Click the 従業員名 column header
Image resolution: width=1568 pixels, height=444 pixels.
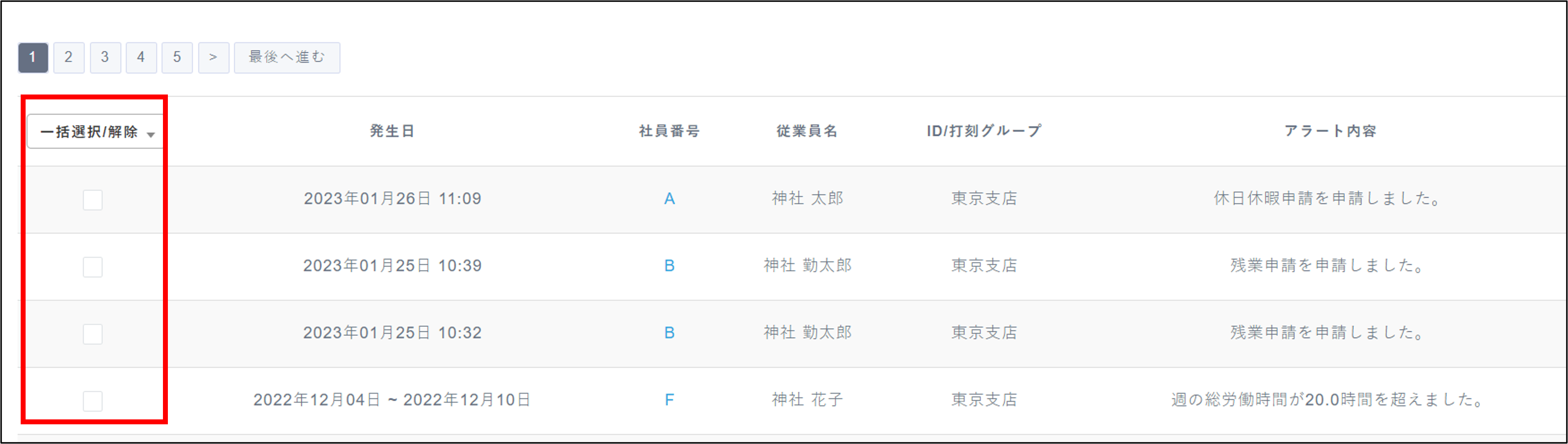tap(807, 131)
